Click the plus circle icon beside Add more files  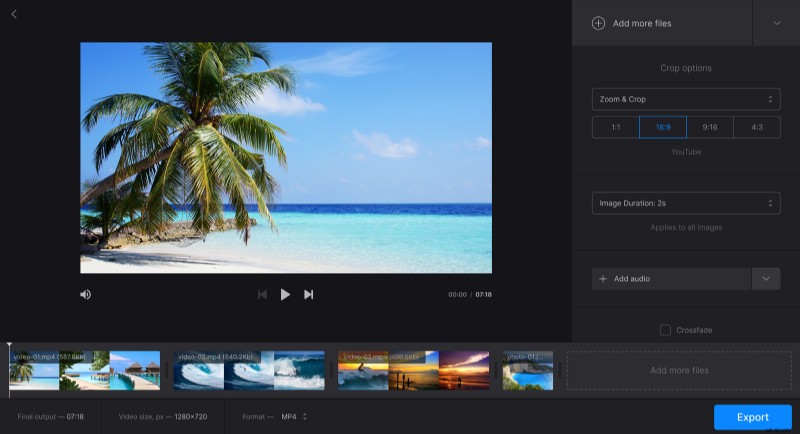tap(598, 23)
